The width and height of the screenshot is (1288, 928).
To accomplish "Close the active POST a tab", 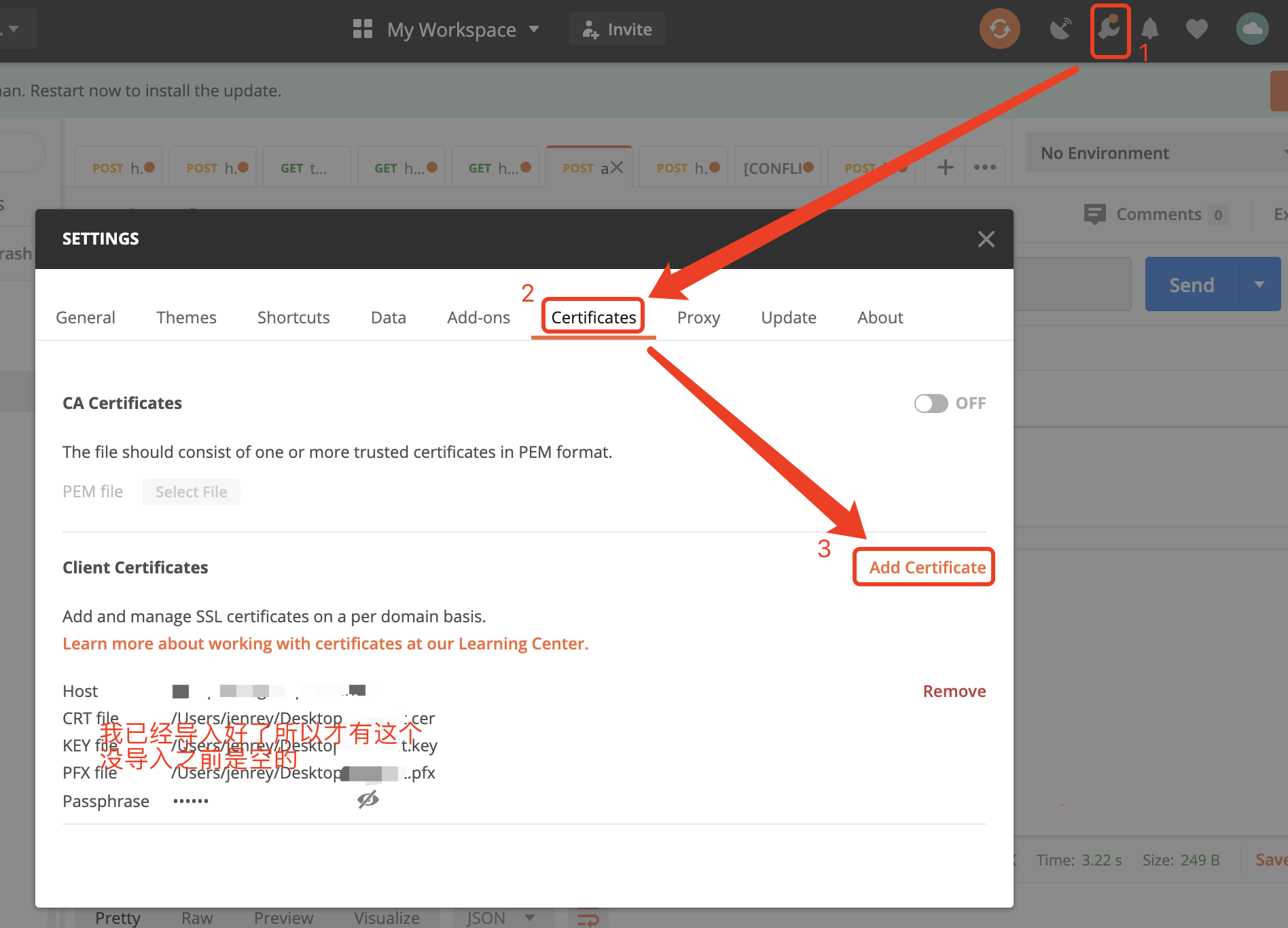I will click(x=616, y=167).
